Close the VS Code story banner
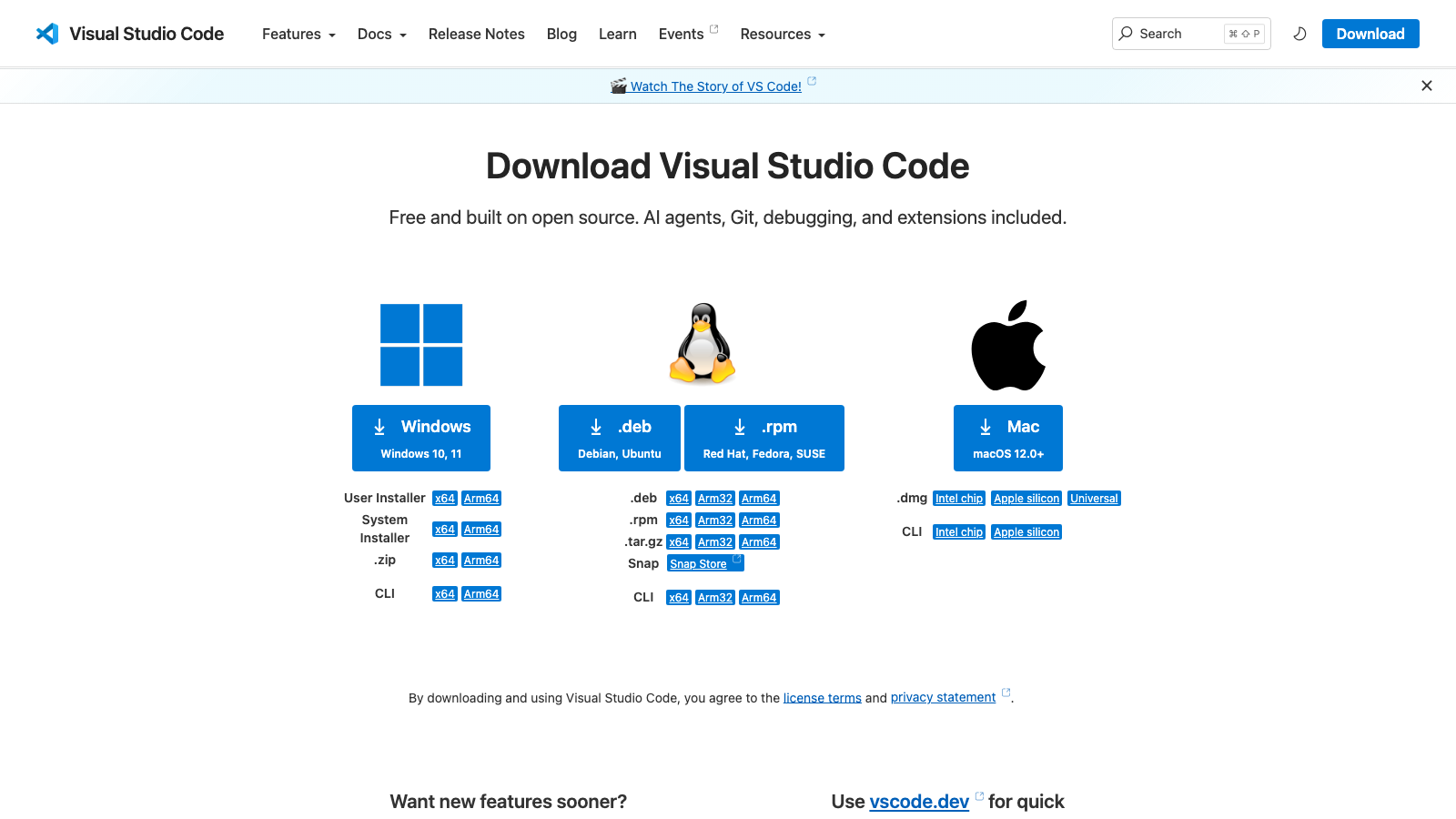 [1427, 86]
